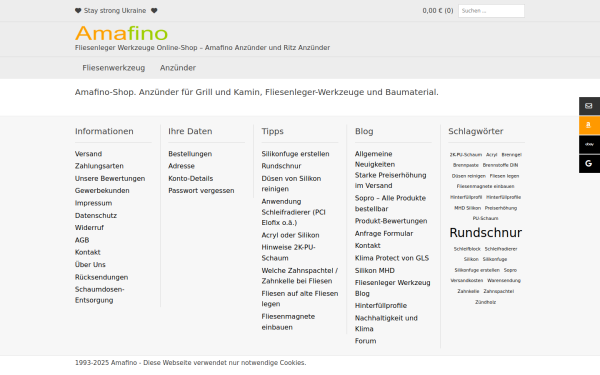The height and width of the screenshot is (375, 600).
Task: Open the Widerruf page
Action: [x=89, y=228]
